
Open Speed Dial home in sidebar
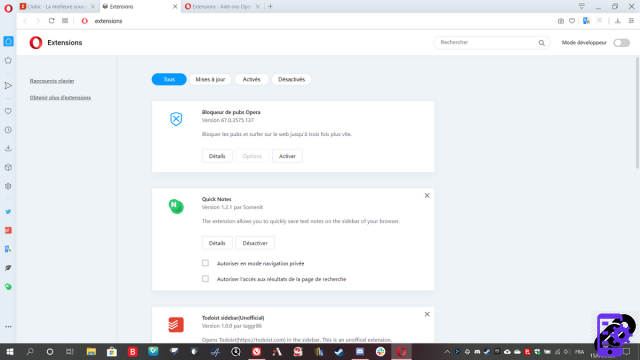pyautogui.click(x=8, y=41)
